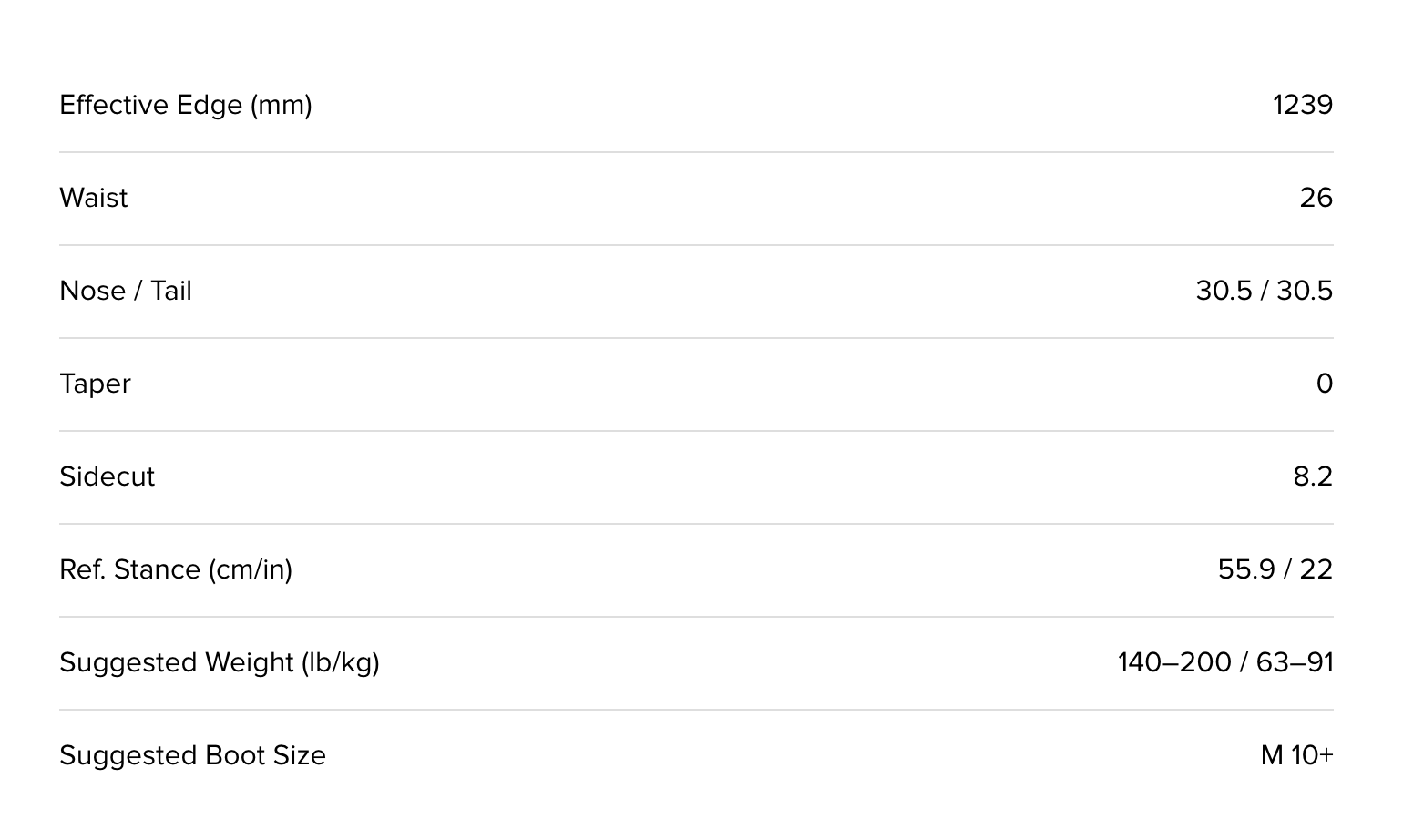Click the Suggested Weight (lb/kg) label
The width and height of the screenshot is (1403, 840).
[x=220, y=663]
